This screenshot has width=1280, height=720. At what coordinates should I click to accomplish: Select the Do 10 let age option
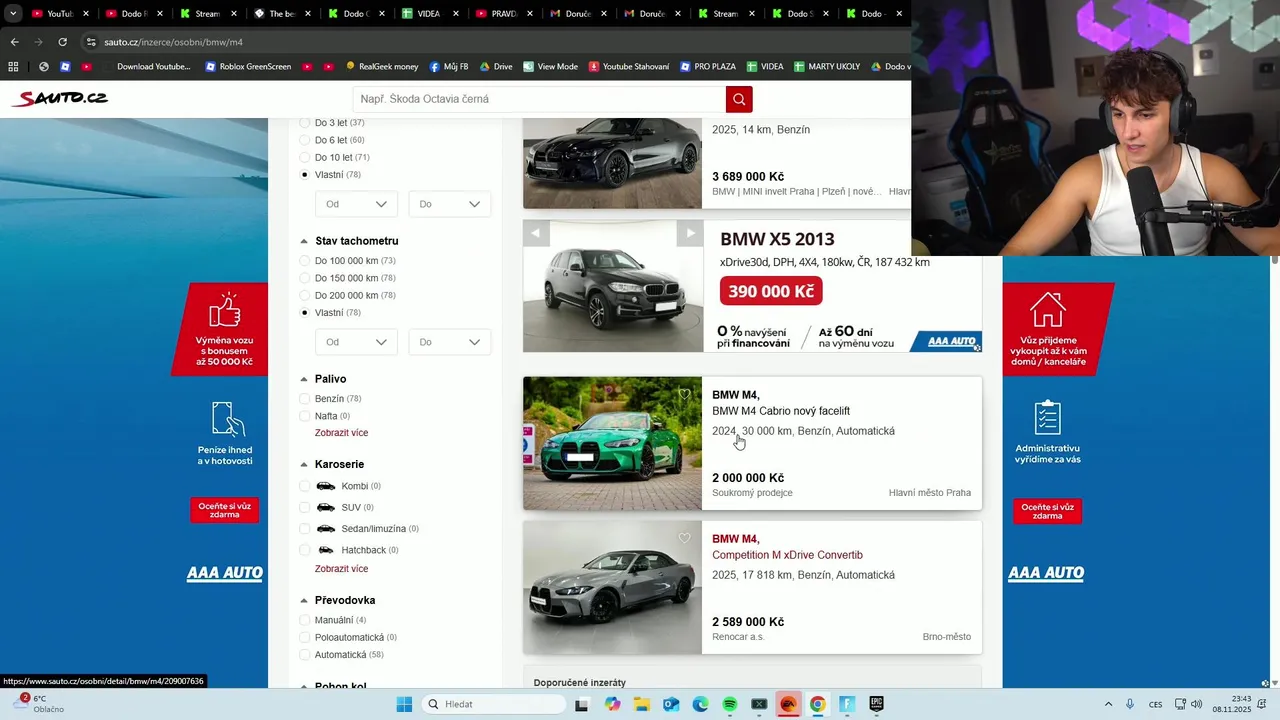[306, 157]
